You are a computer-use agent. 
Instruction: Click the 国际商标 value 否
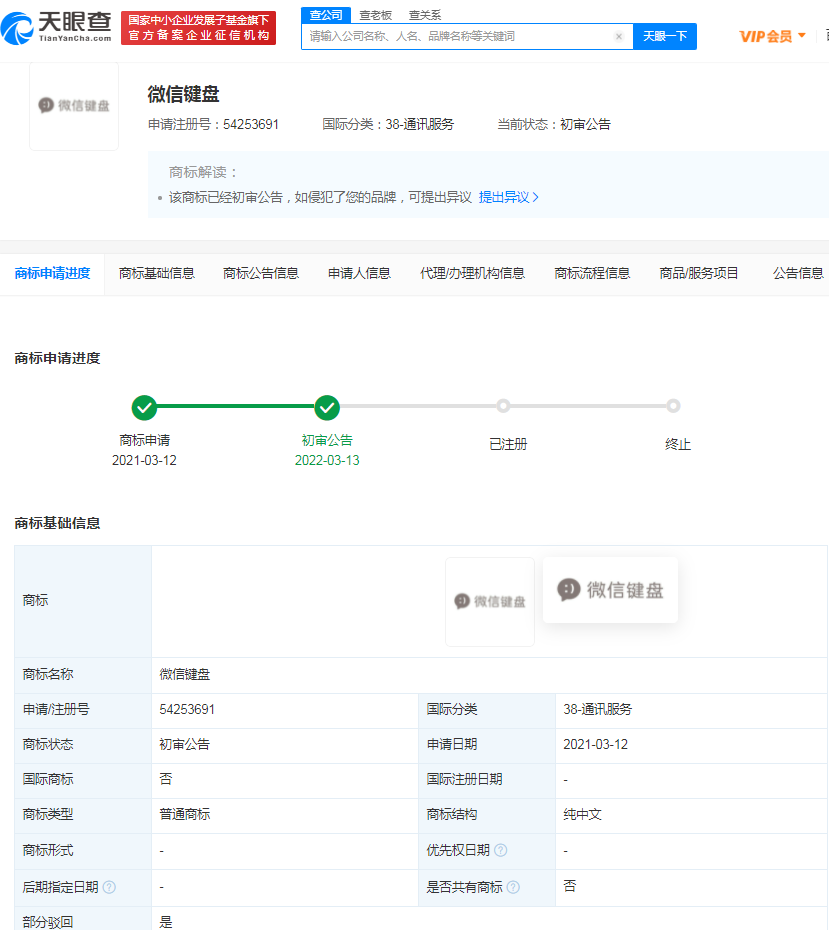[x=165, y=779]
